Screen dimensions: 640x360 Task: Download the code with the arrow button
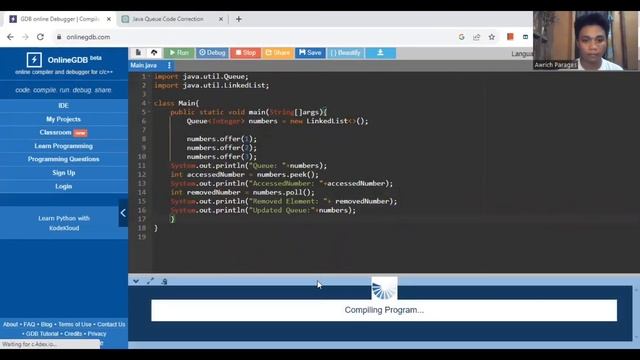click(x=380, y=53)
